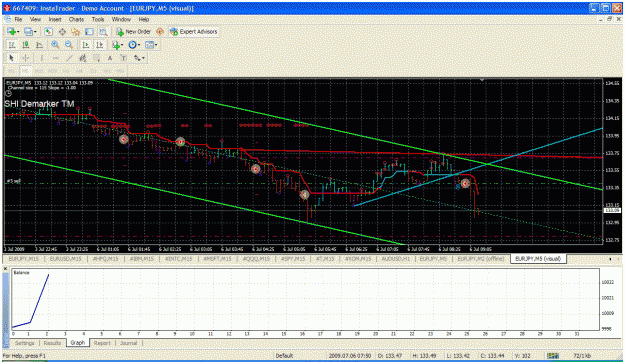
Task: Click the Periods clock icon
Action: pyautogui.click(x=132, y=45)
